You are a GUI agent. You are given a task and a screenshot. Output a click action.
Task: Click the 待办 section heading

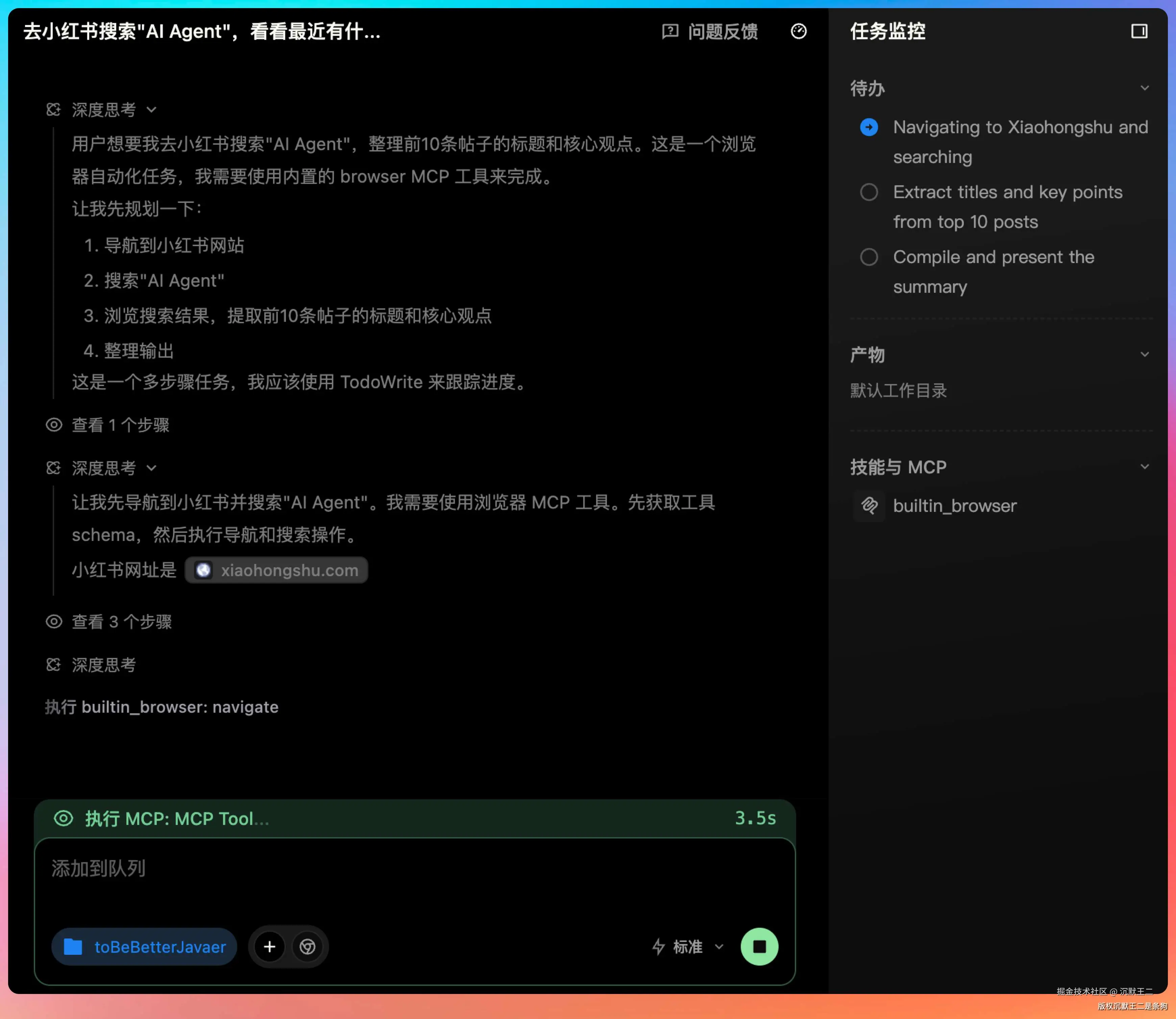point(867,88)
